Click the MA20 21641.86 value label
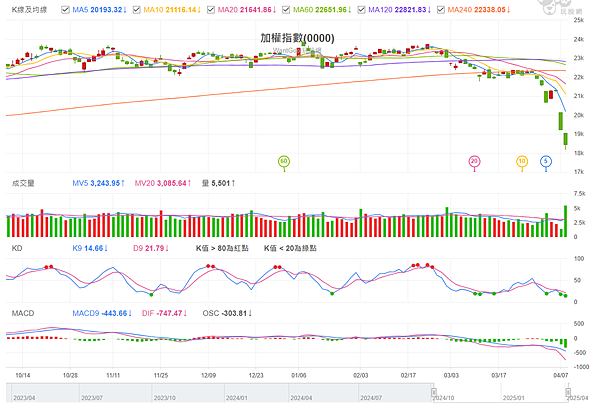The image size is (600, 409). pyautogui.click(x=247, y=10)
